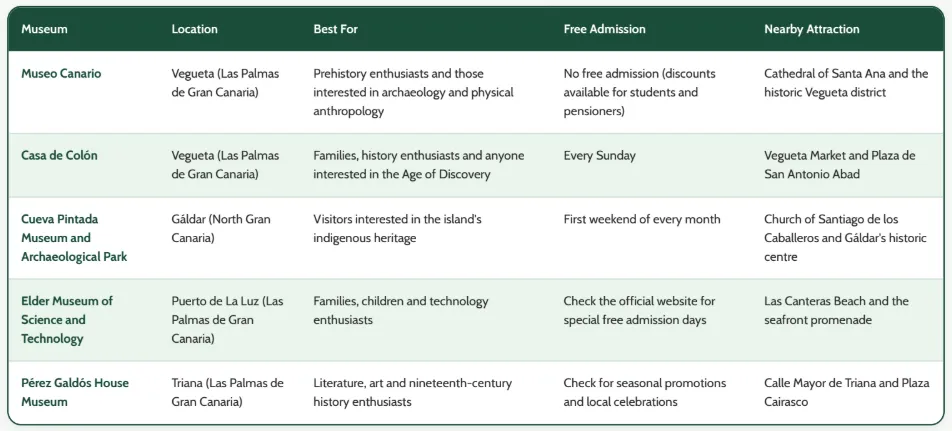The height and width of the screenshot is (431, 952).
Task: Click the Cathedral of Santa Ana attraction cell
Action: pos(846,83)
